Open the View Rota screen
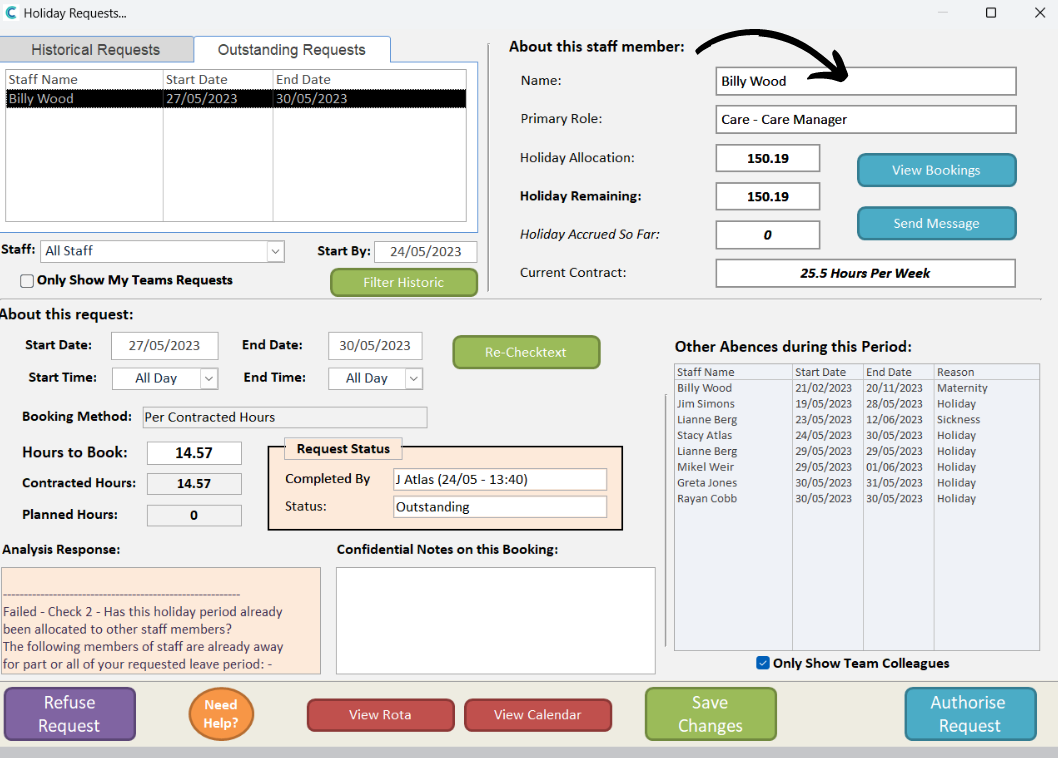 point(380,715)
